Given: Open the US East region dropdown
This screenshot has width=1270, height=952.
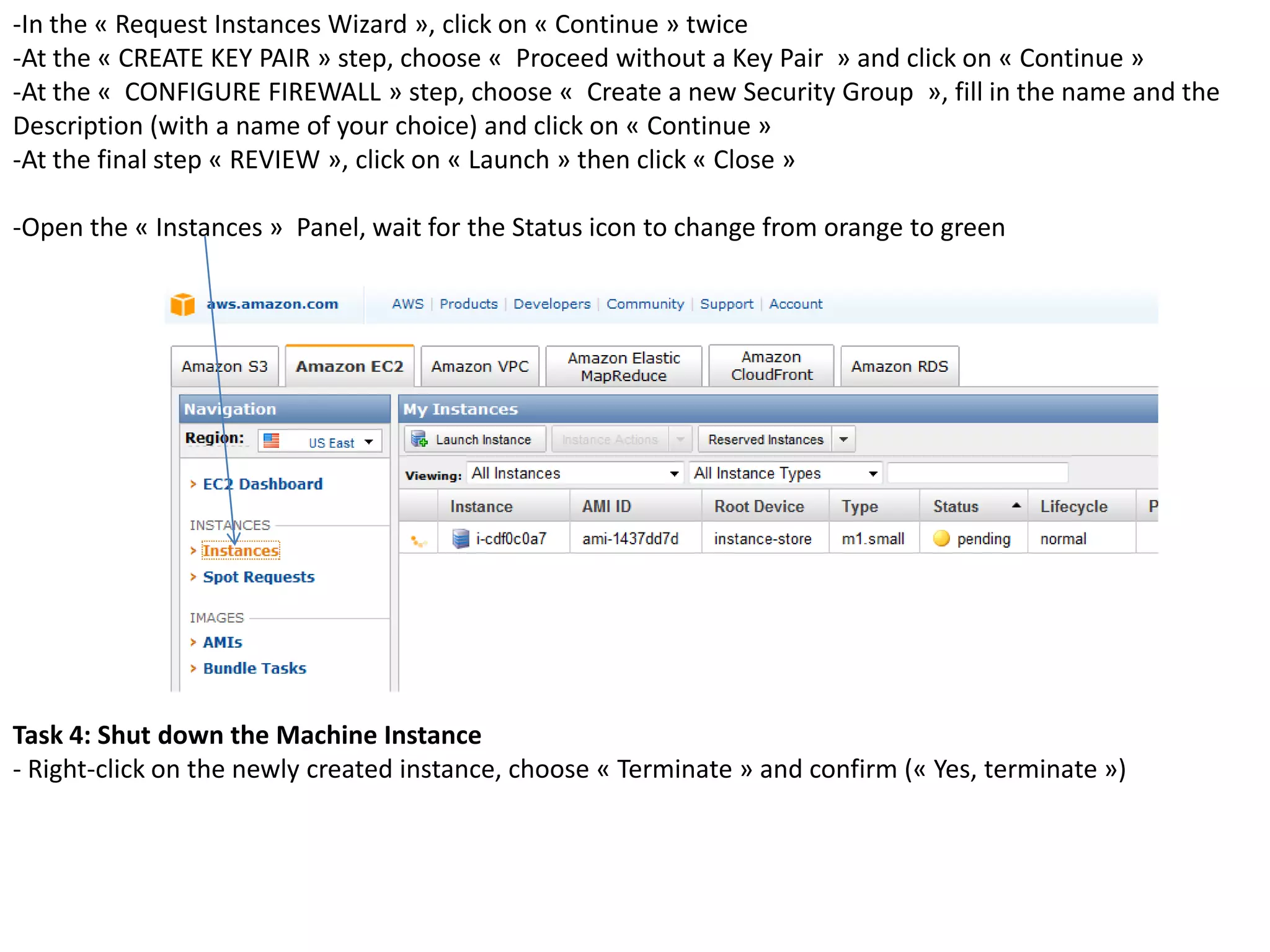Looking at the screenshot, I should (320, 441).
